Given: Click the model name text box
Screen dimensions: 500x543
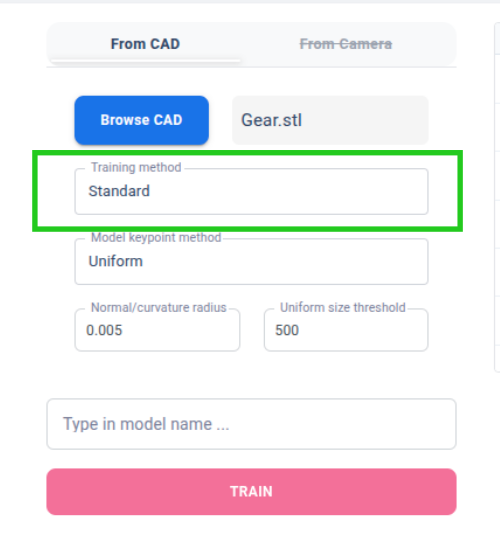Looking at the screenshot, I should tap(251, 424).
